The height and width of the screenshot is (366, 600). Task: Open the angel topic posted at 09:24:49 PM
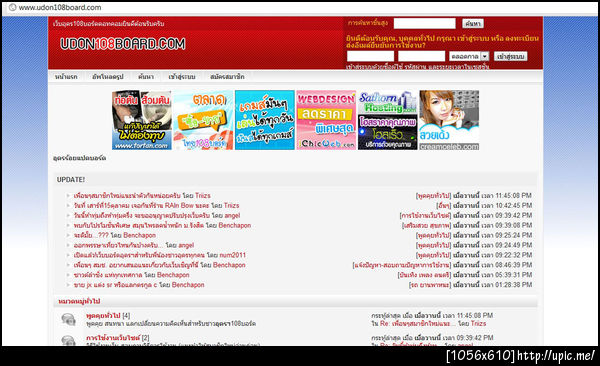click(x=118, y=245)
